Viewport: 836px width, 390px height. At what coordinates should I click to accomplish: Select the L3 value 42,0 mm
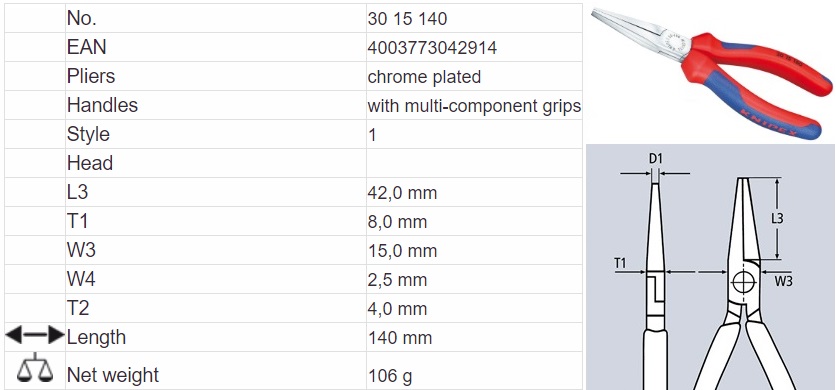point(402,193)
